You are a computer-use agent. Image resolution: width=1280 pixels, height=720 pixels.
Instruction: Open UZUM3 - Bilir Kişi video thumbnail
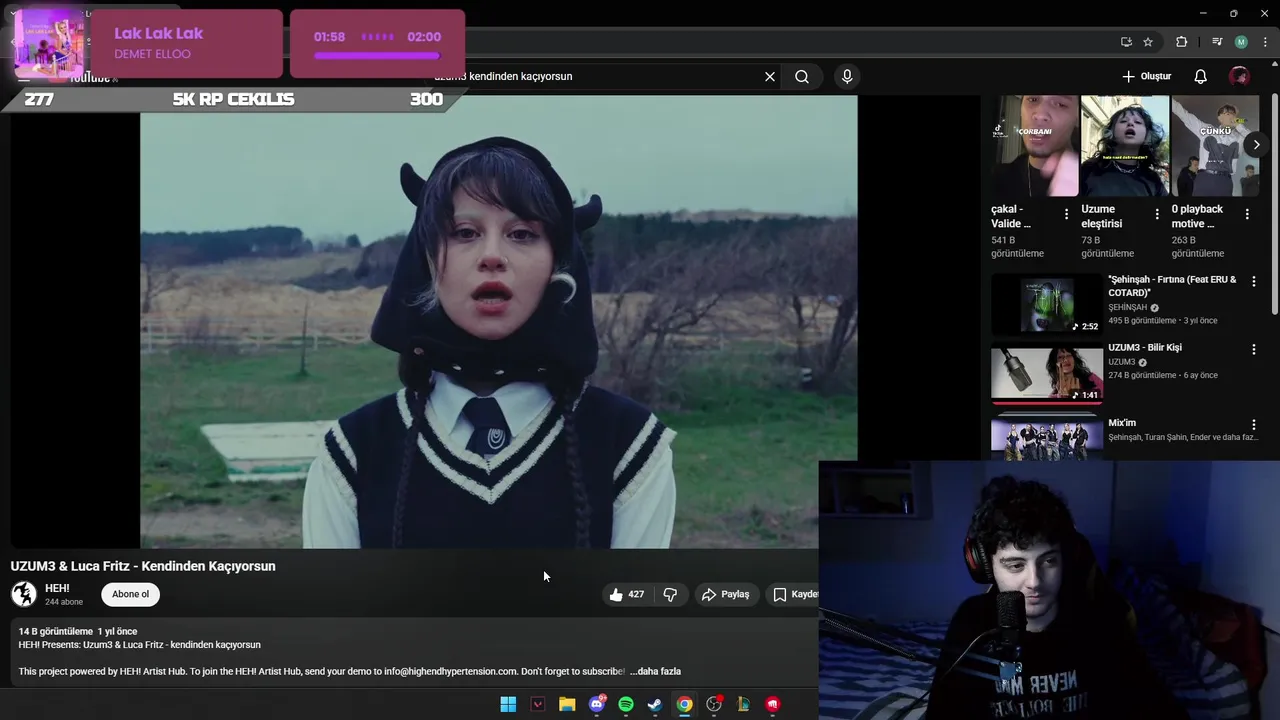pos(1047,373)
